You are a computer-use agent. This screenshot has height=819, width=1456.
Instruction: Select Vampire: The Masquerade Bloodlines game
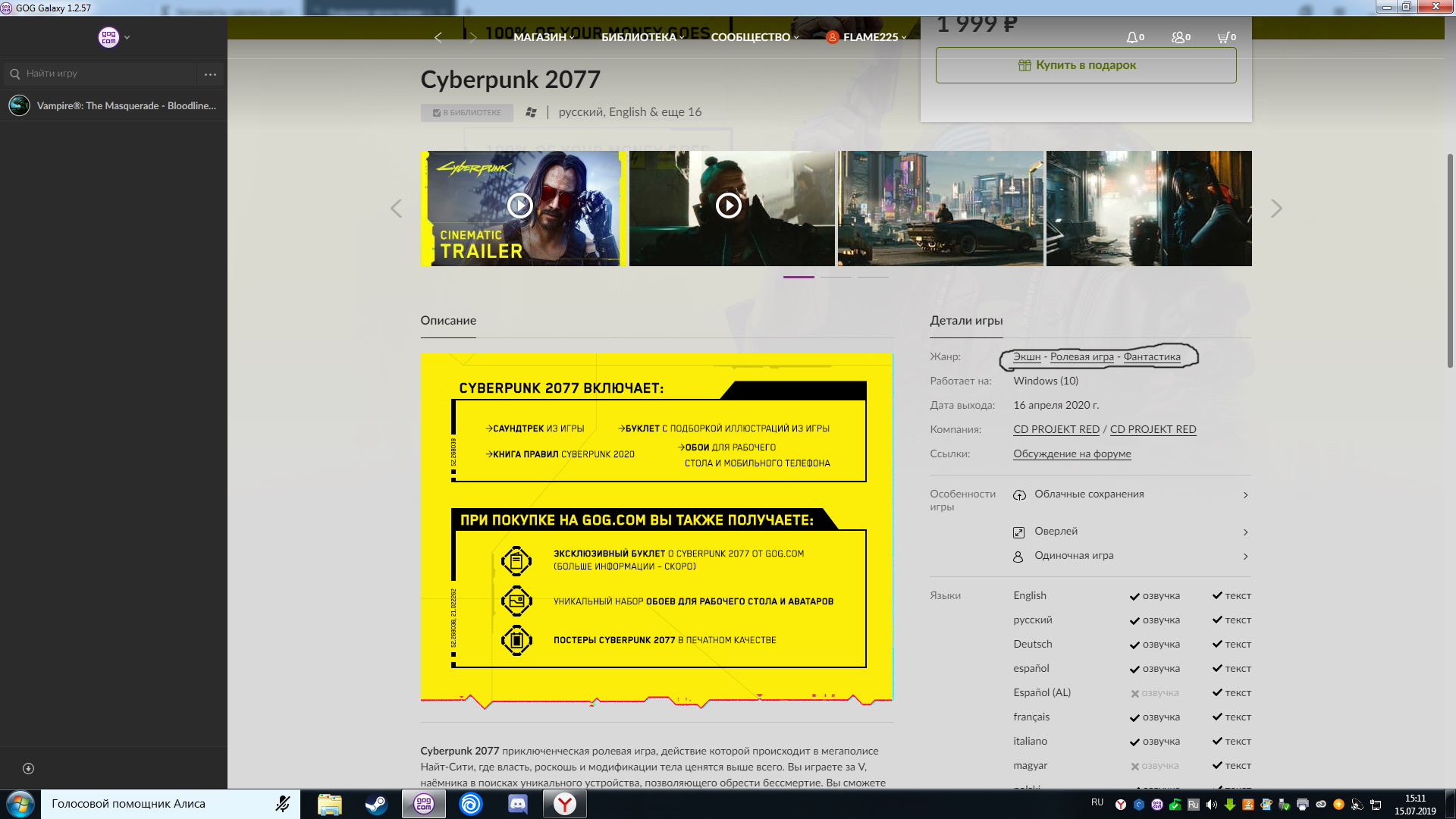point(114,105)
